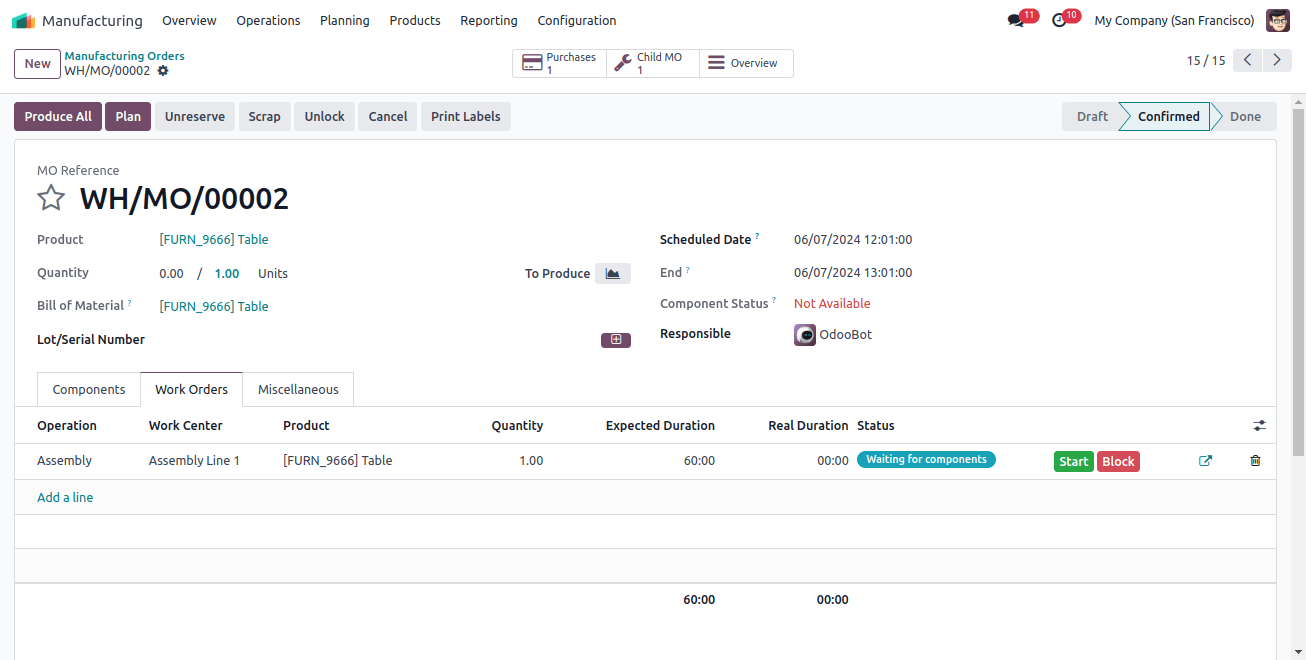Go to Manufacturing Orders breadcrumb

pos(125,56)
